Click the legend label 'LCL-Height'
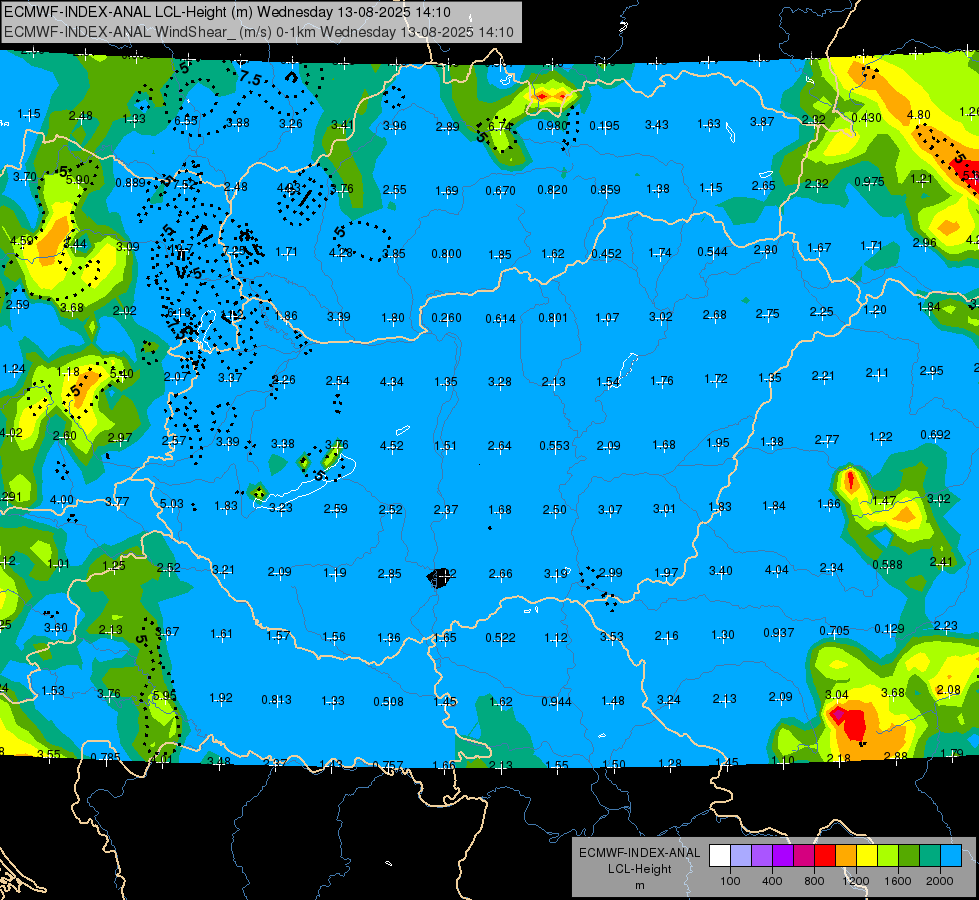 (639, 869)
